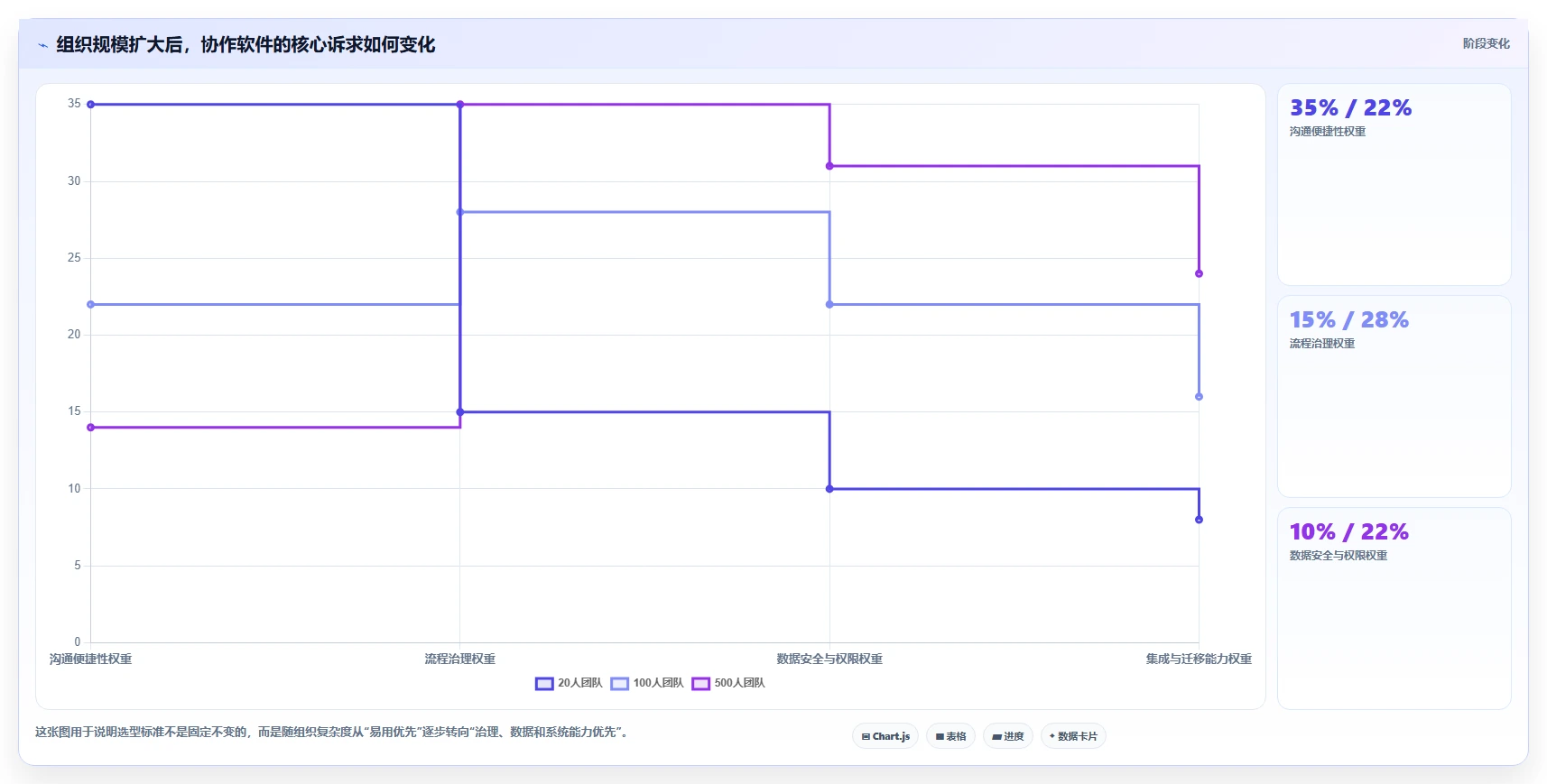Click 500人团队 data point at 集成与迁移能力权重
The width and height of the screenshot is (1547, 784).
1199,273
